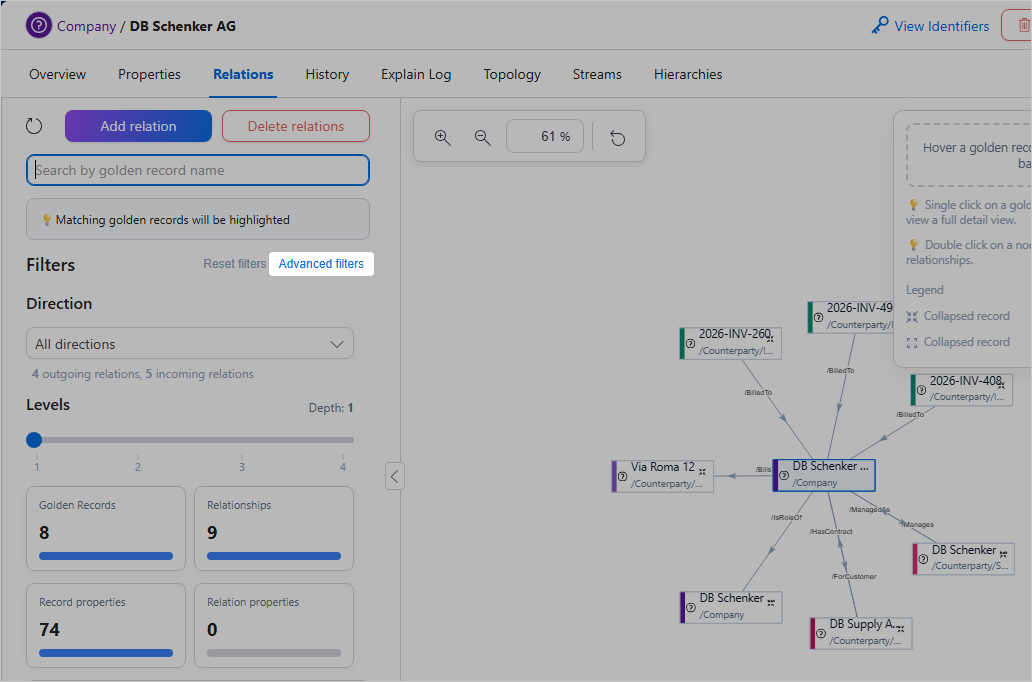Select the DB Supply A. graph node
This screenshot has width=1032, height=682.
tap(861, 633)
